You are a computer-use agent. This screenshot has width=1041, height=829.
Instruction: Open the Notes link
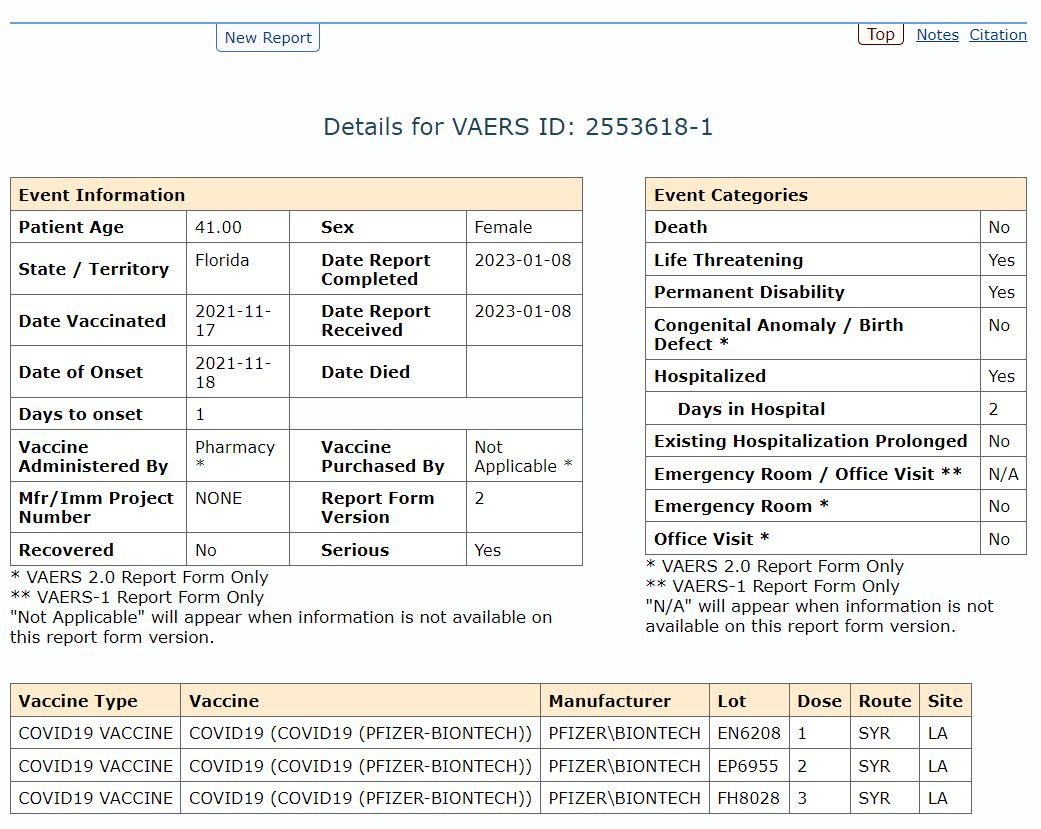pos(937,35)
